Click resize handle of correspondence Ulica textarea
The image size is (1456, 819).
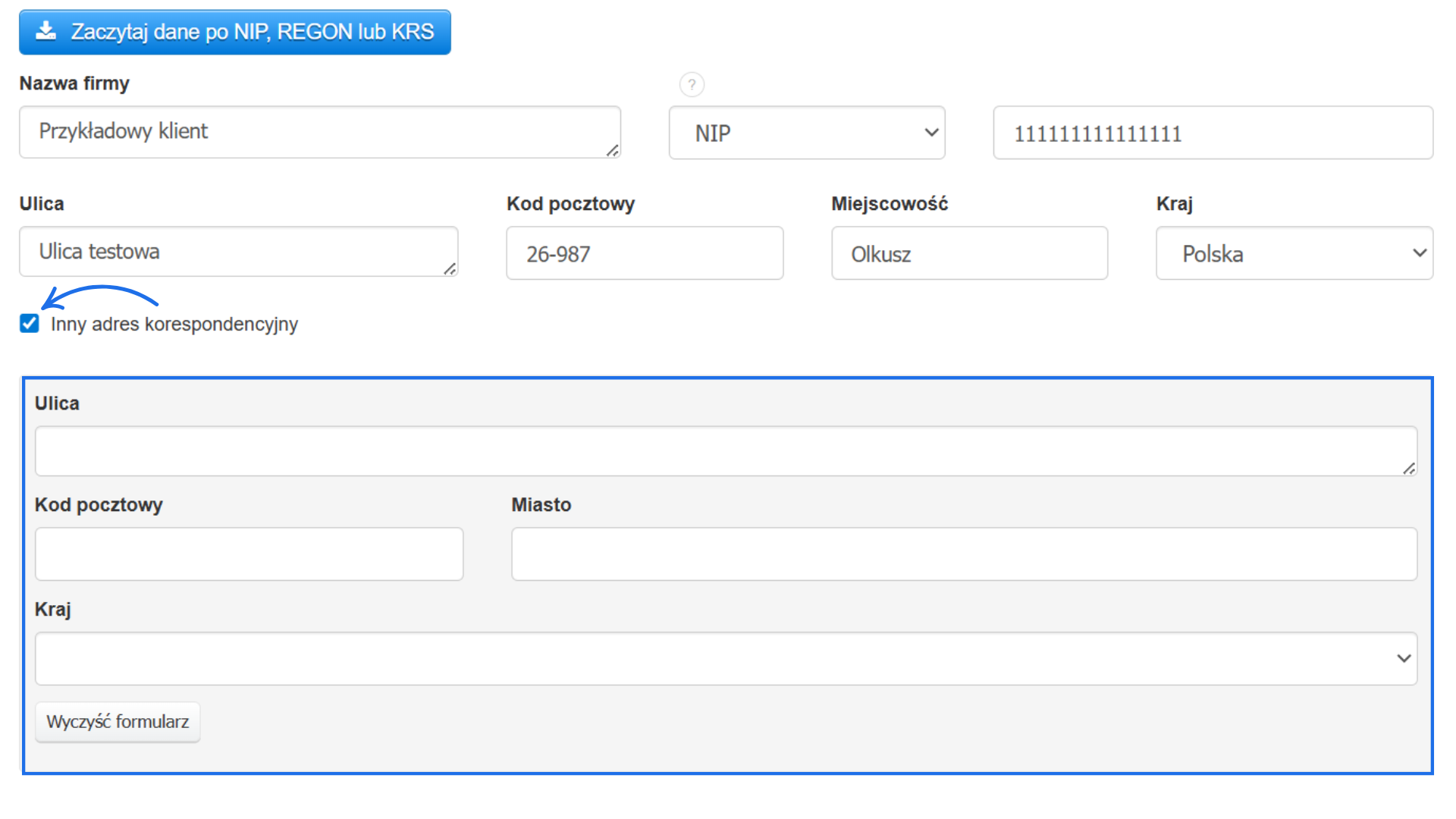click(1408, 469)
